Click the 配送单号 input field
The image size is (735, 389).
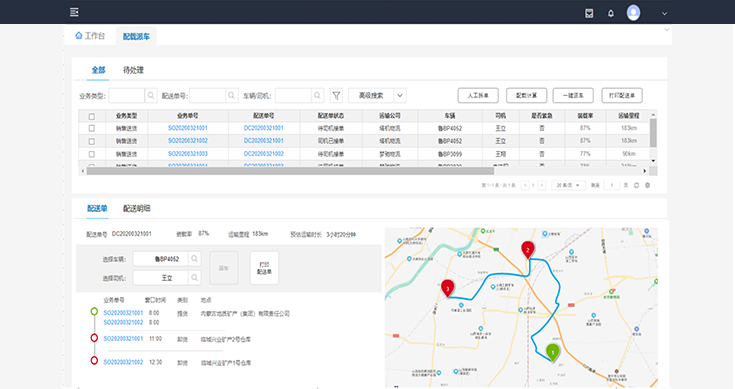click(208, 96)
